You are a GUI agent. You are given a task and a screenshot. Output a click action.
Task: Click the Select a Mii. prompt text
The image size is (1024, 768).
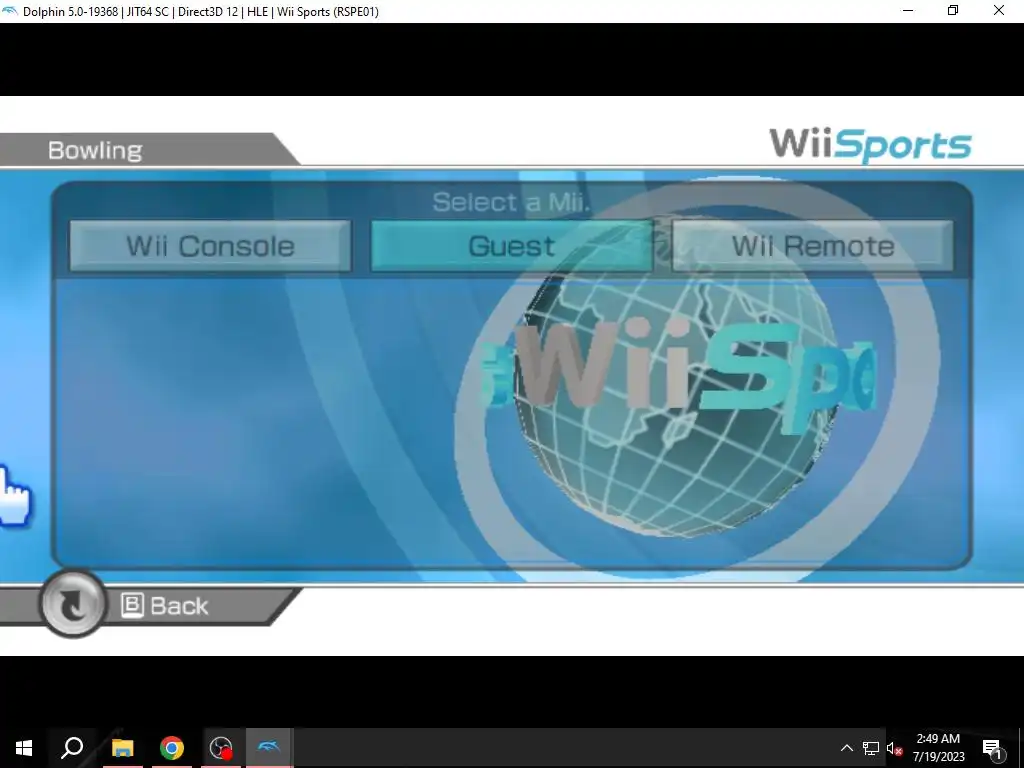[x=511, y=202]
